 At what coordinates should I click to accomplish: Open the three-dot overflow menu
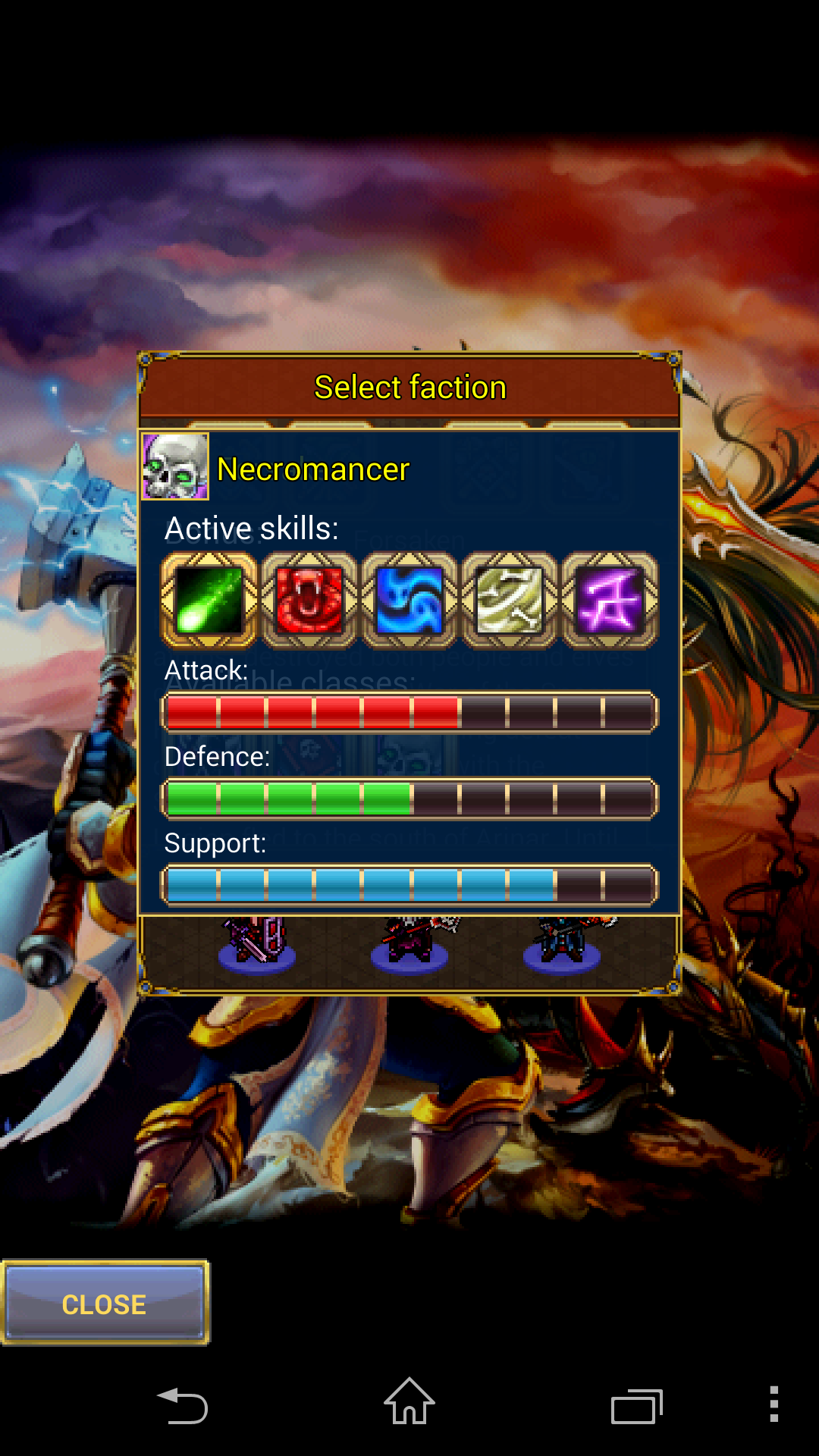point(773,1404)
